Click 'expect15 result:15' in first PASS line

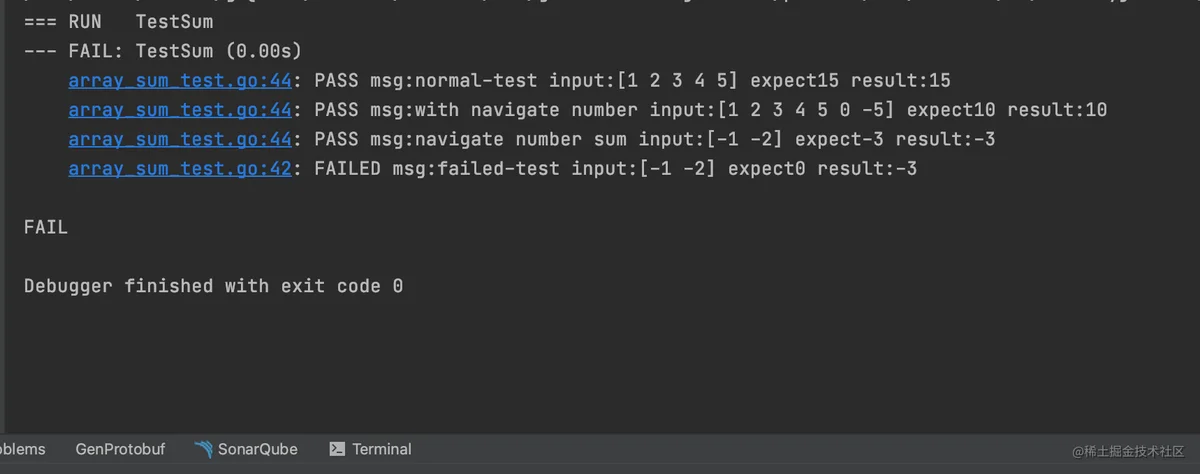tap(851, 80)
